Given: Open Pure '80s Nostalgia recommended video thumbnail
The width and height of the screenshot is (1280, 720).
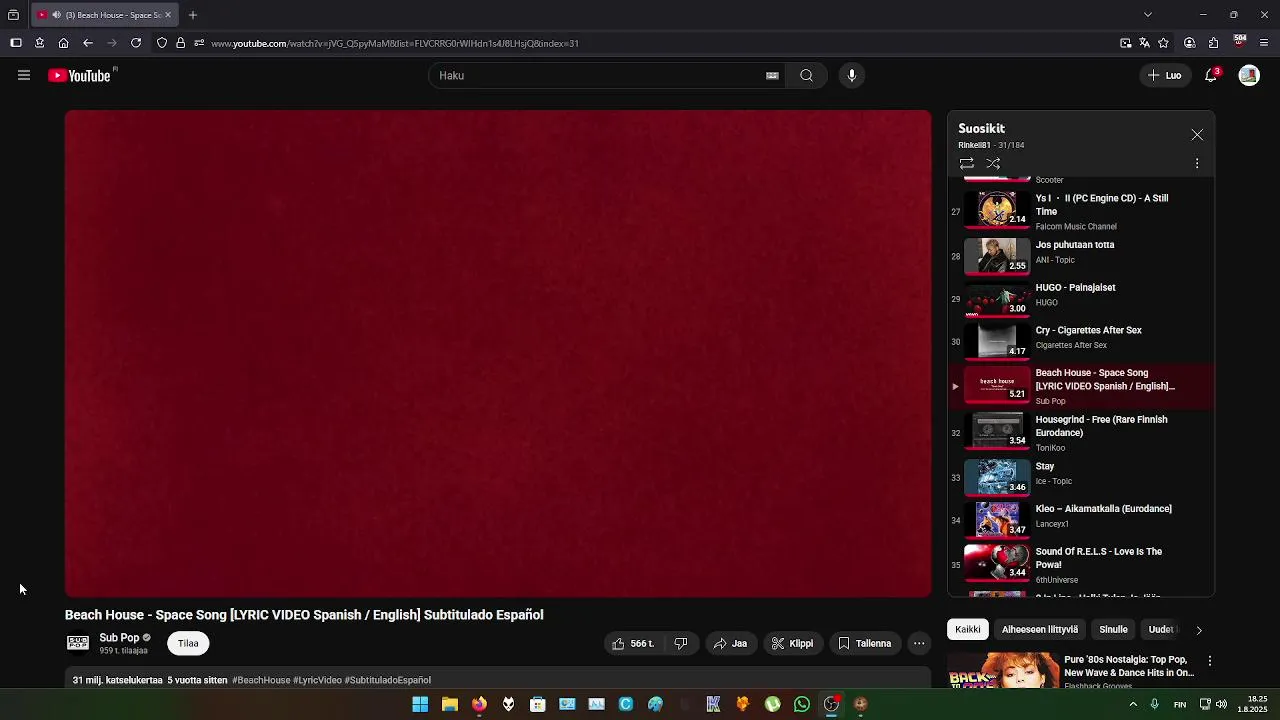Looking at the screenshot, I should 1004,670.
